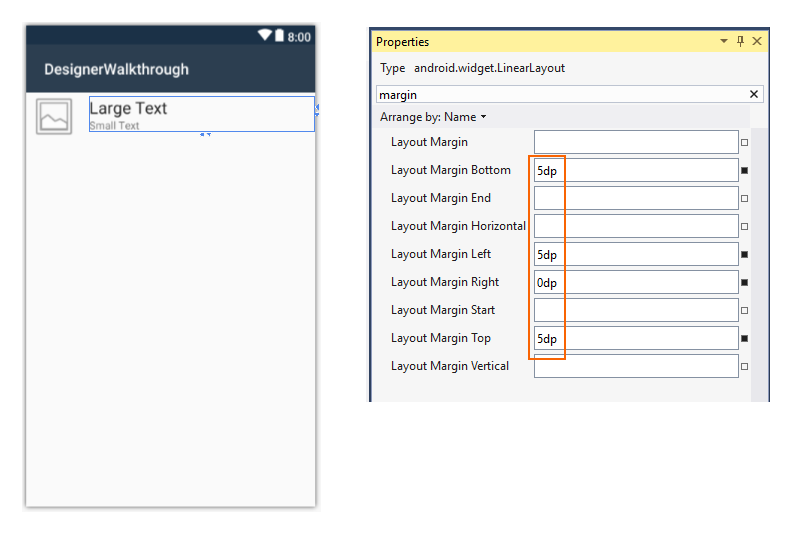
Task: Select the Small Text widget in the designer
Action: coord(114,125)
